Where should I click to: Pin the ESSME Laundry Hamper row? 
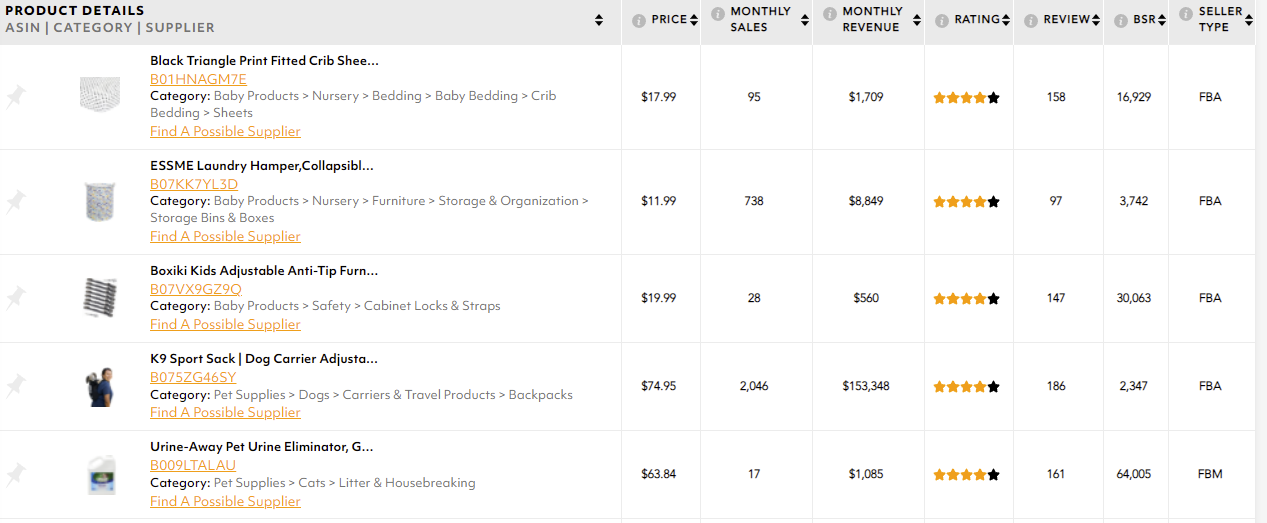16,202
